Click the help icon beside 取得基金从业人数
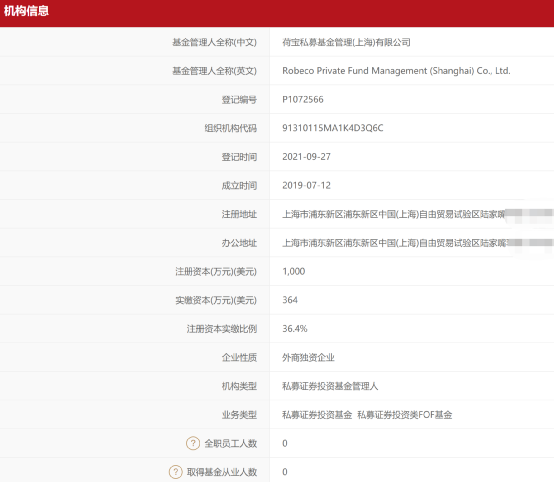This screenshot has width=554, height=482. (x=176, y=472)
